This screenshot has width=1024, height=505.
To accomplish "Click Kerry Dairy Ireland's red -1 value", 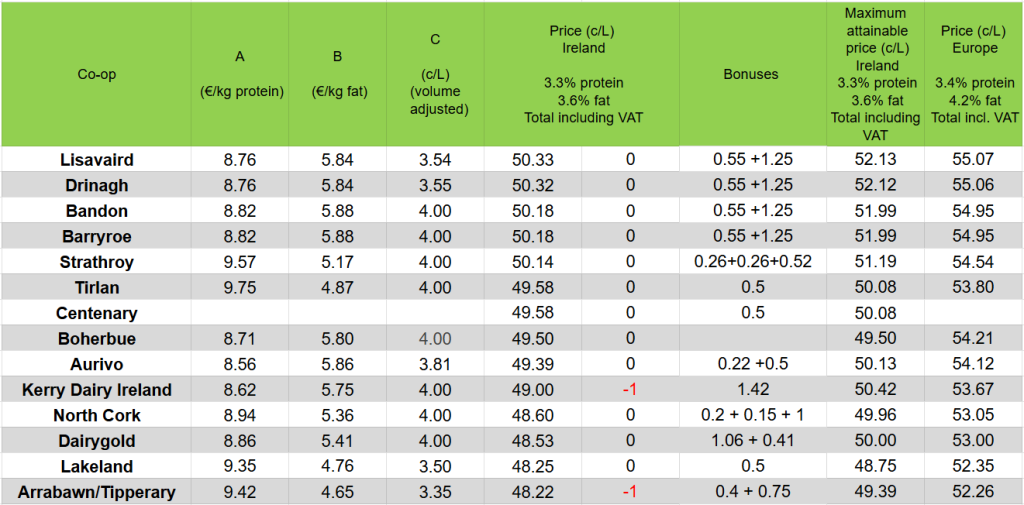I will [630, 390].
